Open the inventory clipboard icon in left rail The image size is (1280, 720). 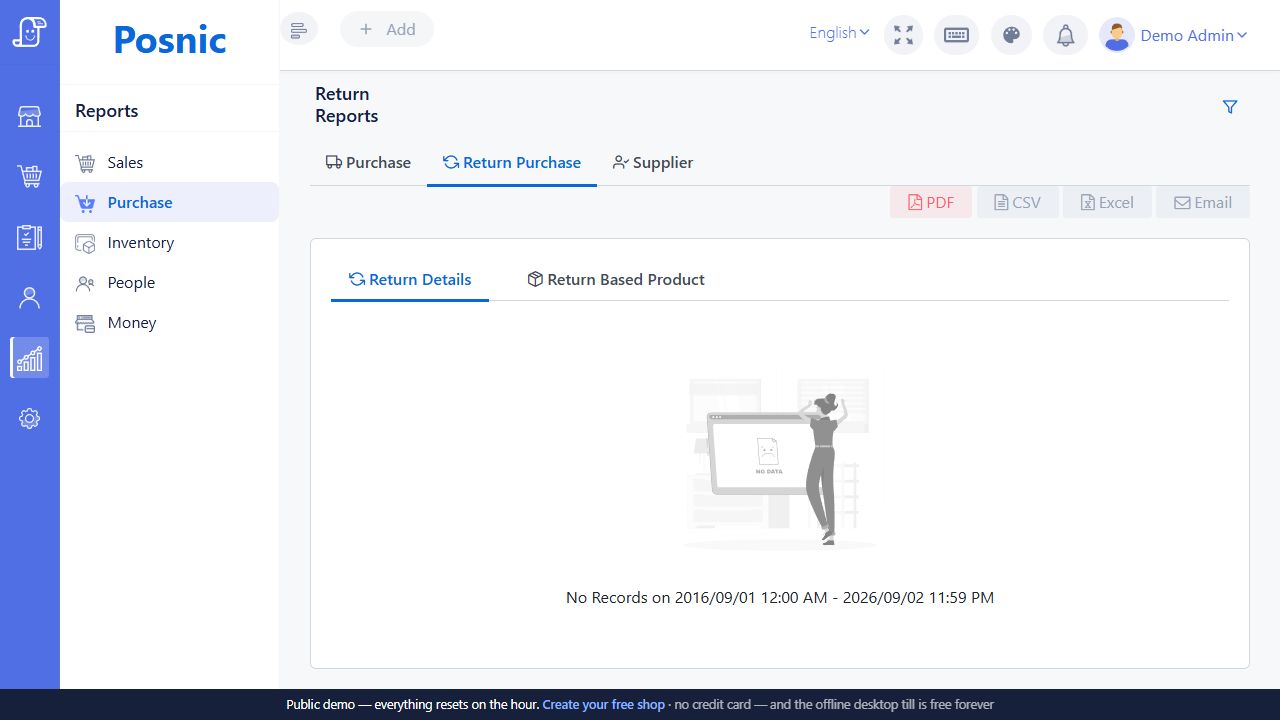click(x=30, y=237)
